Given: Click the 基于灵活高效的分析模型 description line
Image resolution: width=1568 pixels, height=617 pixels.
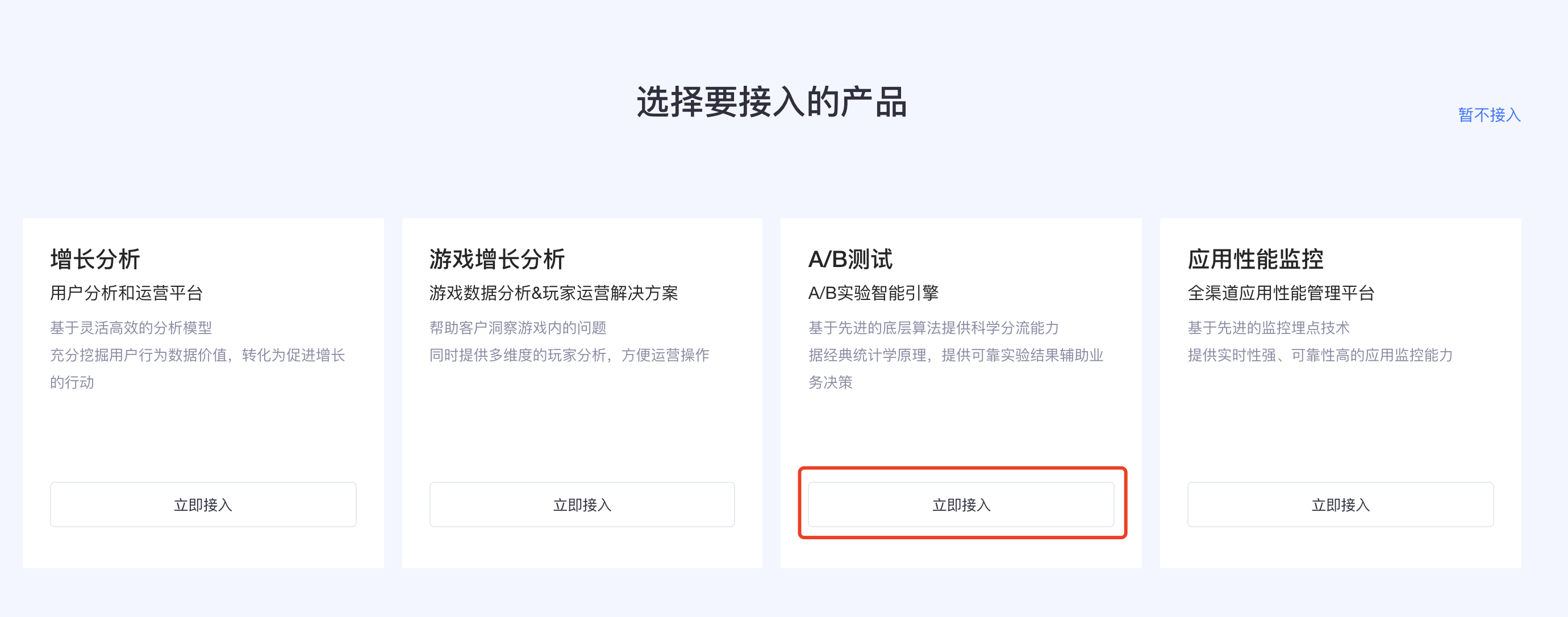Looking at the screenshot, I should tap(131, 328).
